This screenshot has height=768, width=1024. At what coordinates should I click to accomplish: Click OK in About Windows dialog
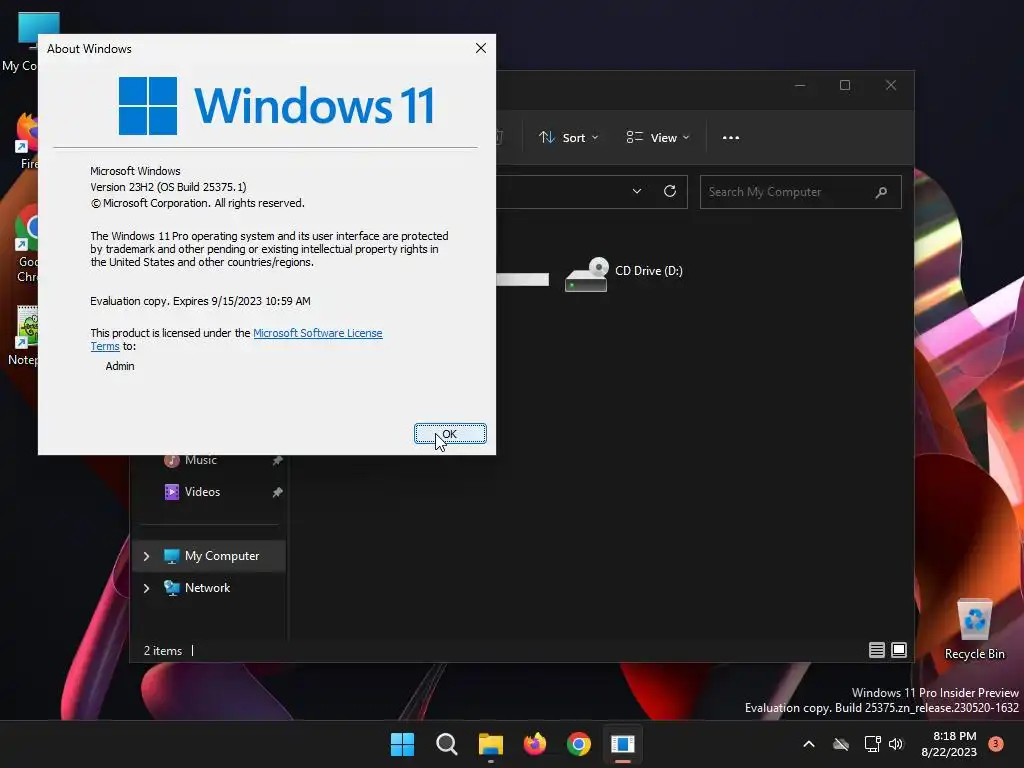pos(450,434)
